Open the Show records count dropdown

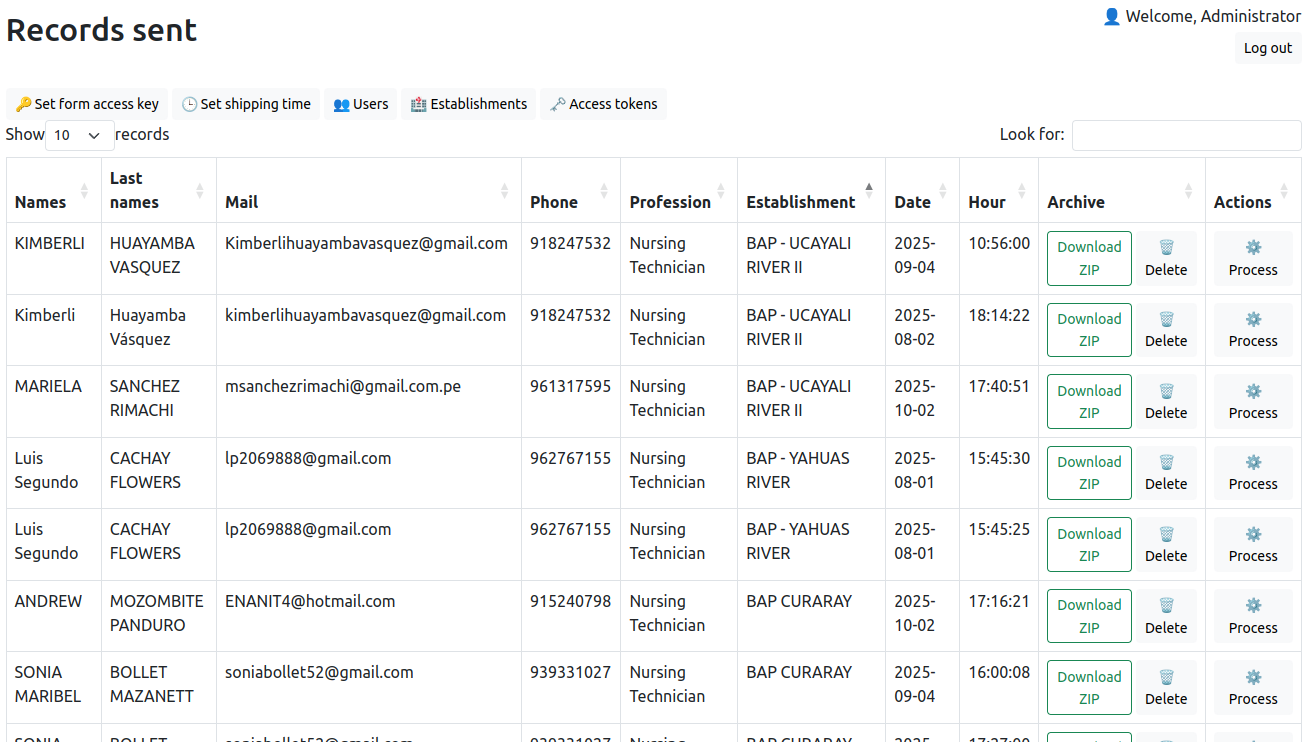pyautogui.click(x=79, y=135)
